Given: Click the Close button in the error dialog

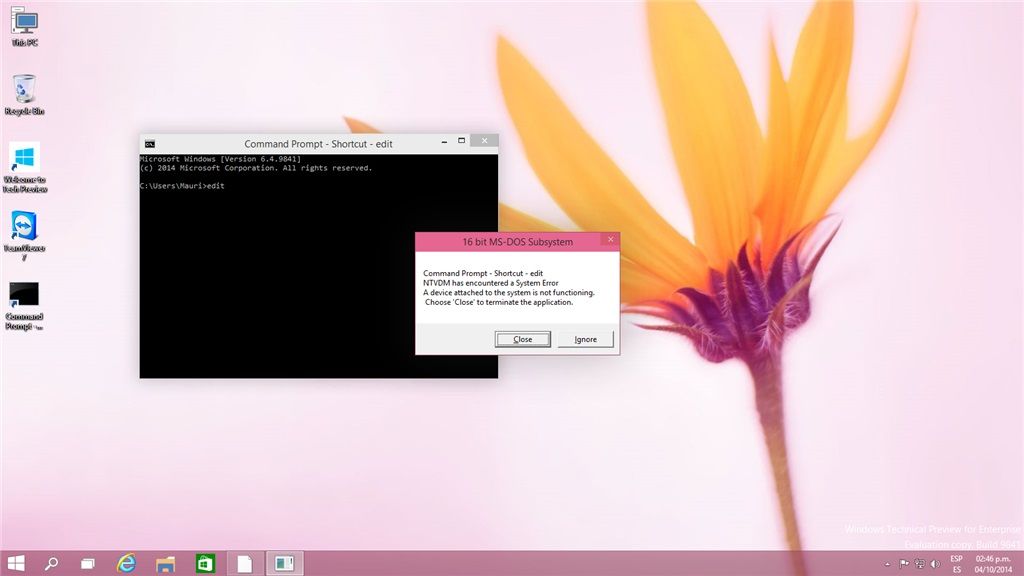Looking at the screenshot, I should point(522,339).
